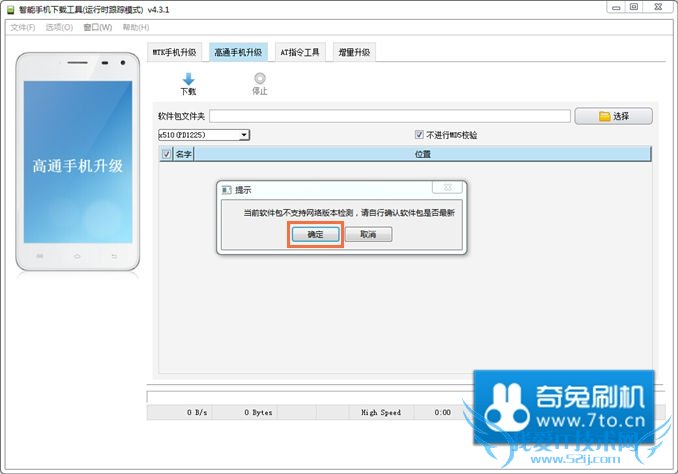
Task: Switch to the 增量升级 tab
Action: tap(354, 52)
